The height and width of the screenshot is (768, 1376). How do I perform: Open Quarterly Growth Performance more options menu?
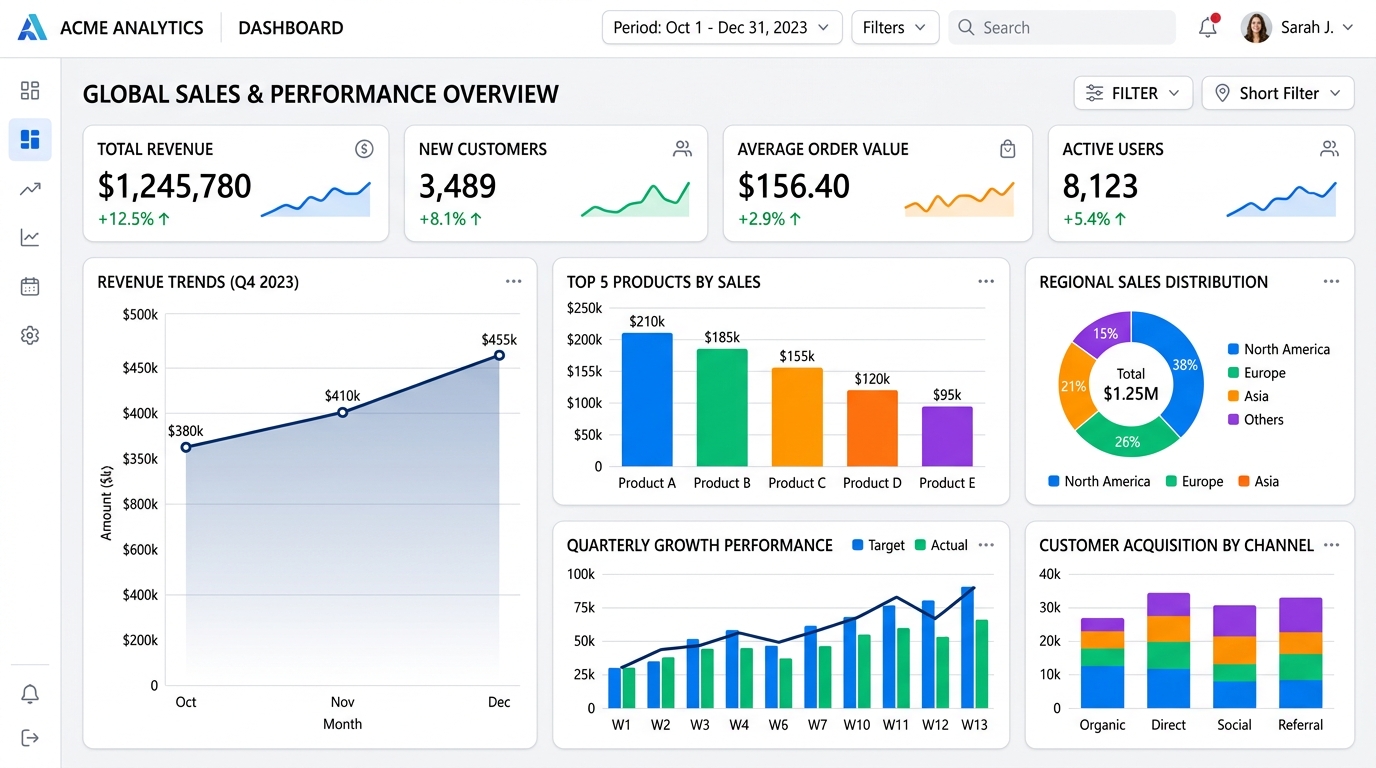[x=986, y=545]
